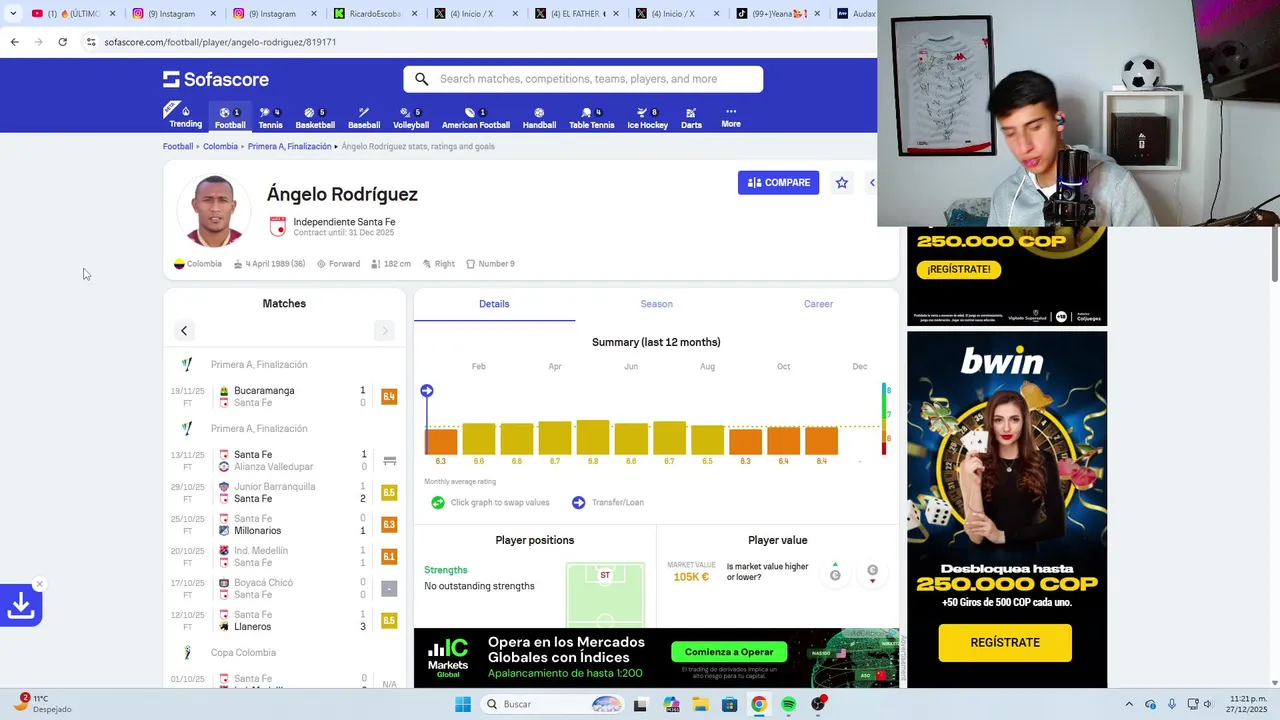1280x720 pixels.
Task: Go to Football breadcrumb link
Action: (178, 146)
